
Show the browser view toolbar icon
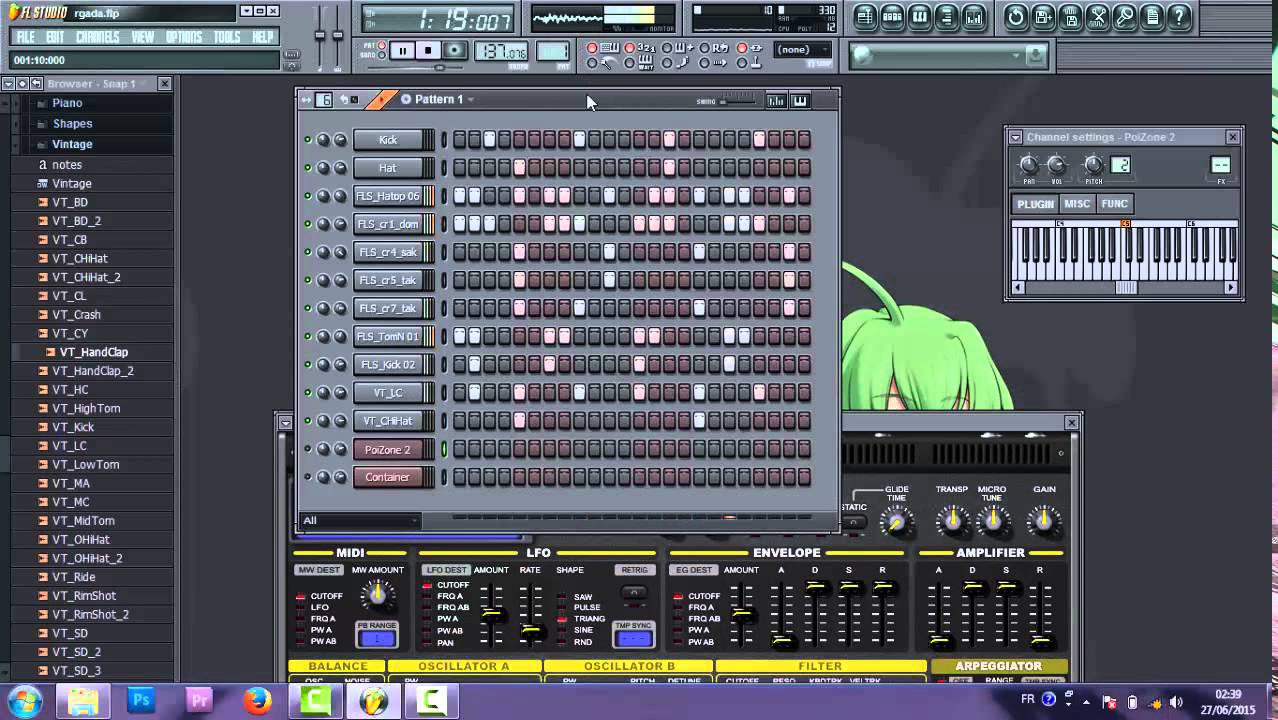[x=947, y=17]
